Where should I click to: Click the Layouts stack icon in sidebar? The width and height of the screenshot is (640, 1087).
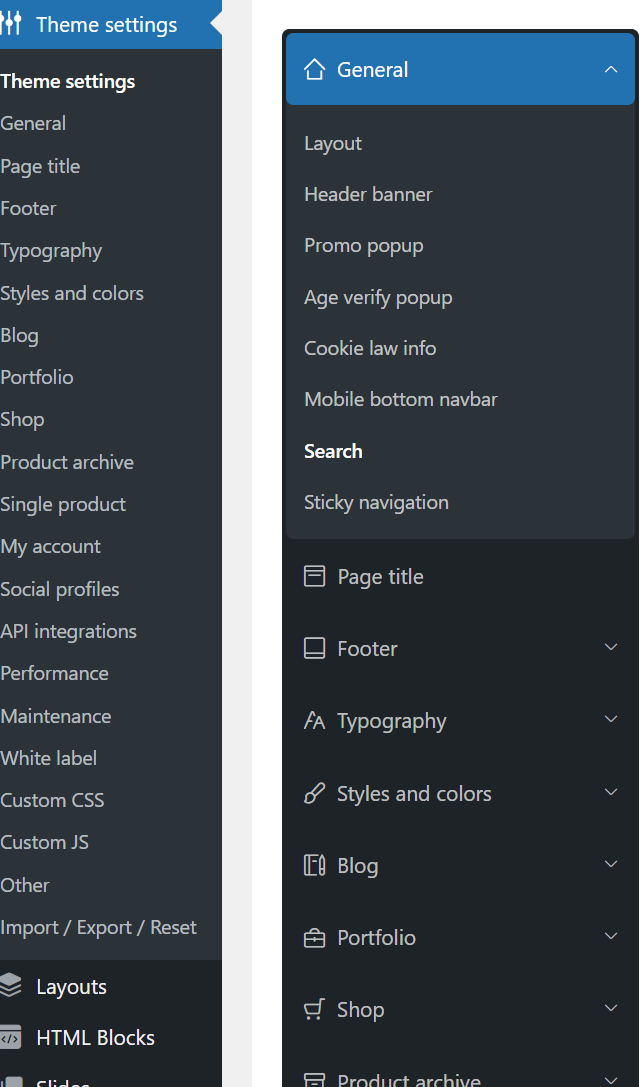[x=11, y=987]
